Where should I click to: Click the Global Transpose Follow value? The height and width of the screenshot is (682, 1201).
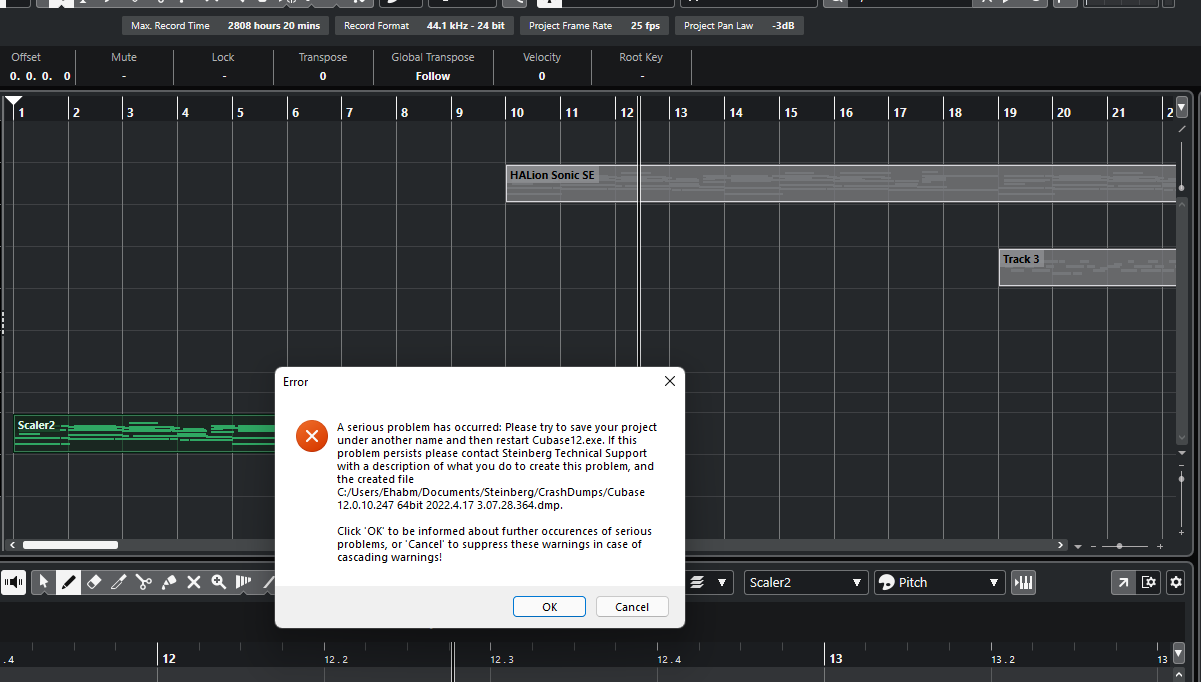[433, 76]
